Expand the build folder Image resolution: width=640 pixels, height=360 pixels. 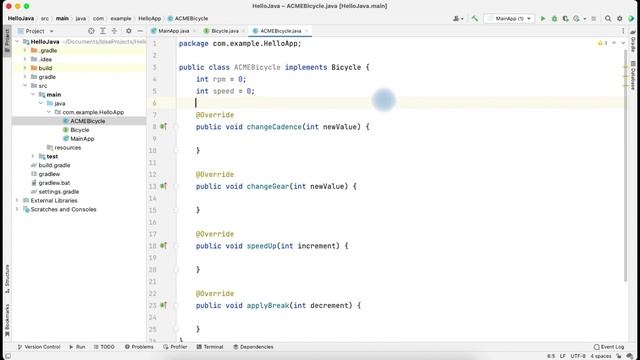25,68
